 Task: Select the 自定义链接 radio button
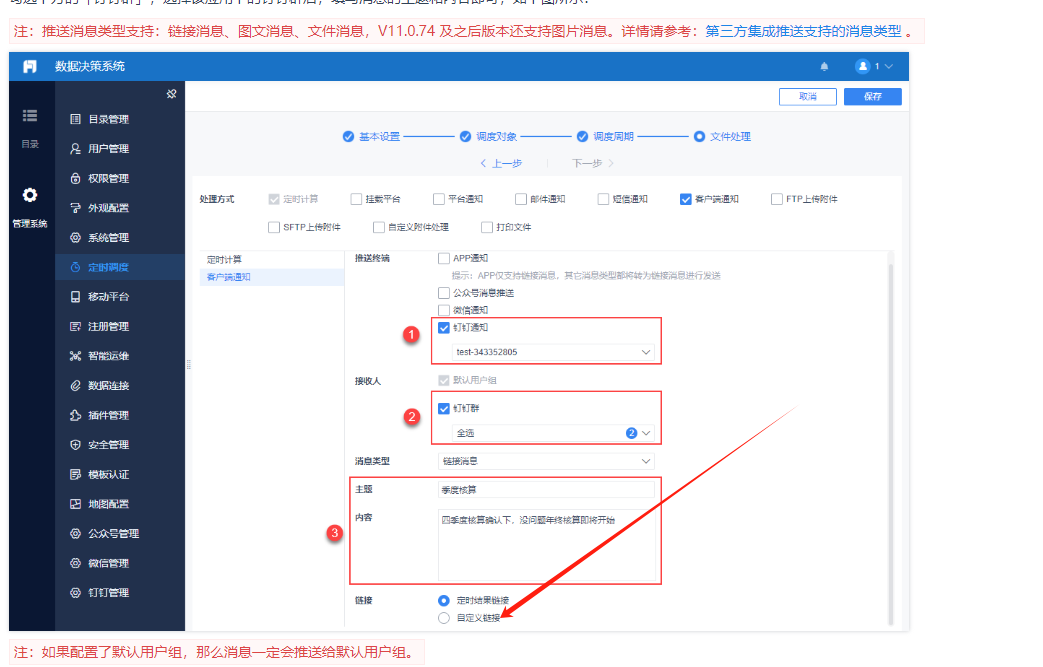point(444,618)
